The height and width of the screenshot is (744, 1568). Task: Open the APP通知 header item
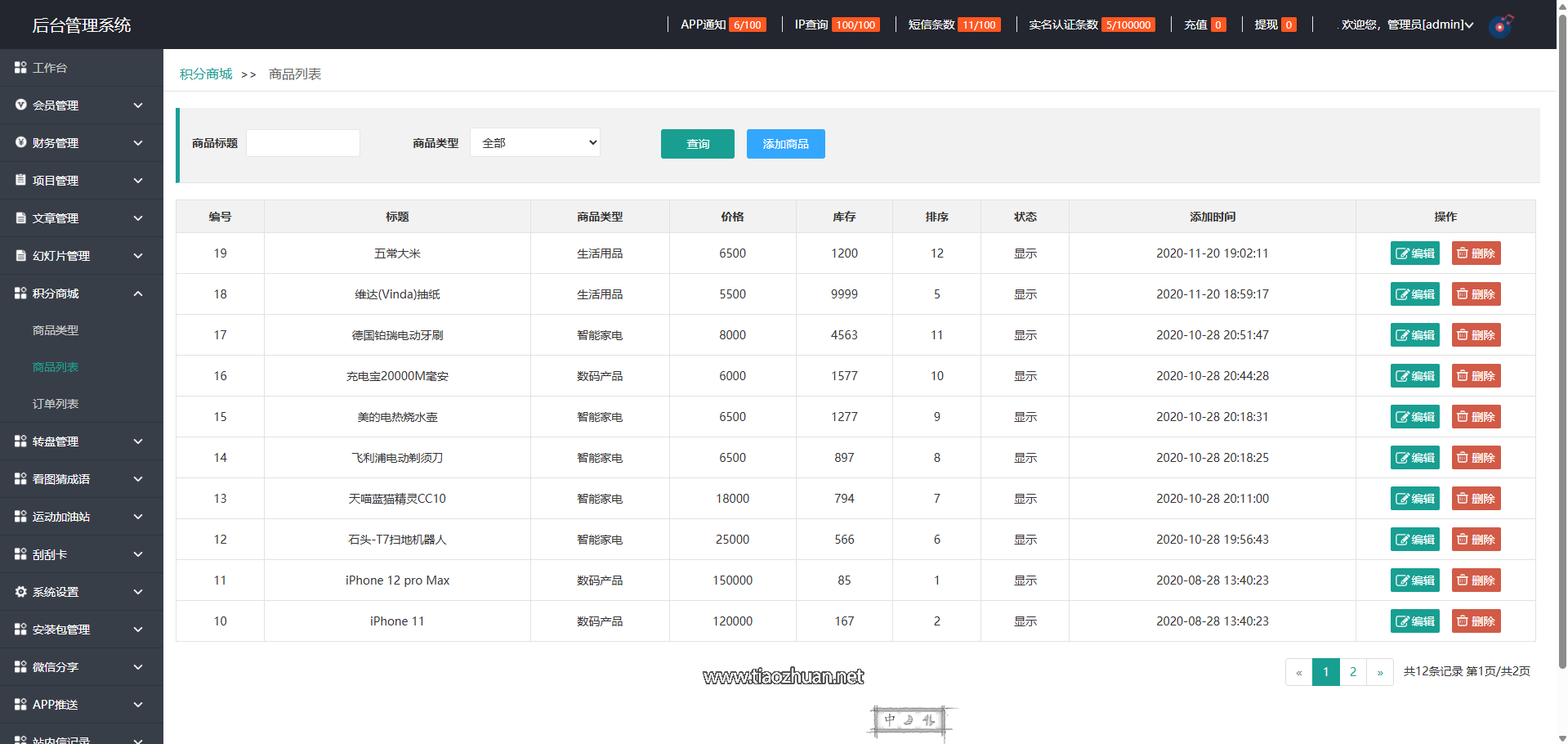click(x=723, y=25)
